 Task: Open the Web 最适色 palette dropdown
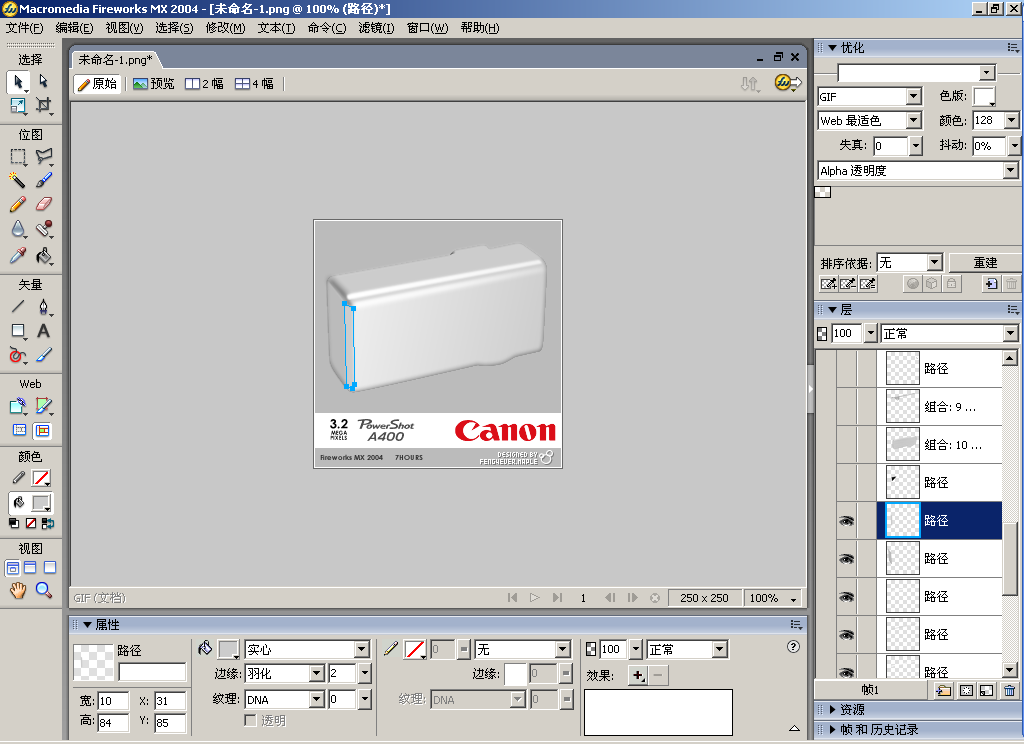914,121
